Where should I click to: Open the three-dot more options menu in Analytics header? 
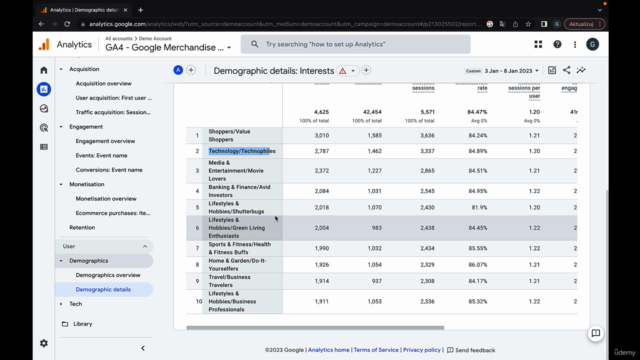coord(575,44)
